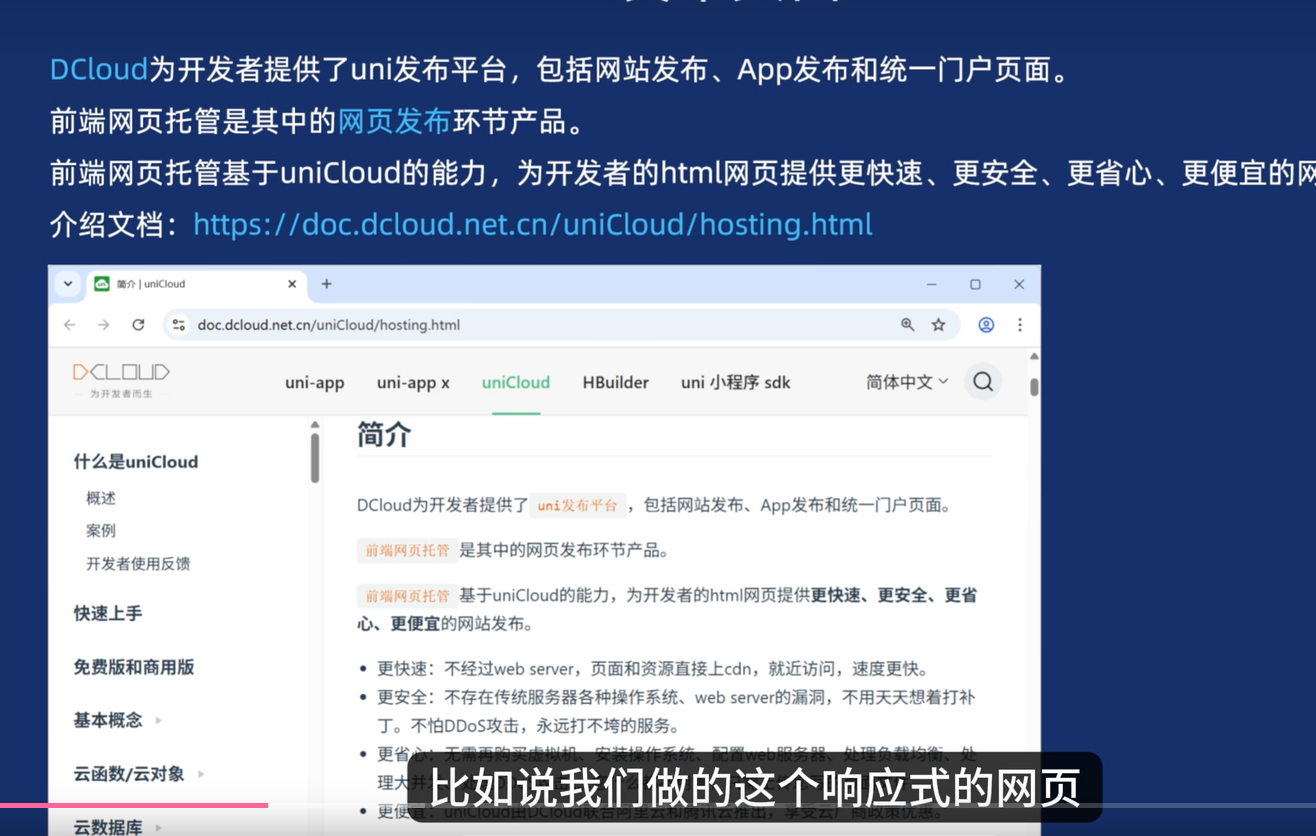This screenshot has width=1316, height=836.
Task: Expand 云函数/云对象 sidebar section
Action: [x=139, y=774]
